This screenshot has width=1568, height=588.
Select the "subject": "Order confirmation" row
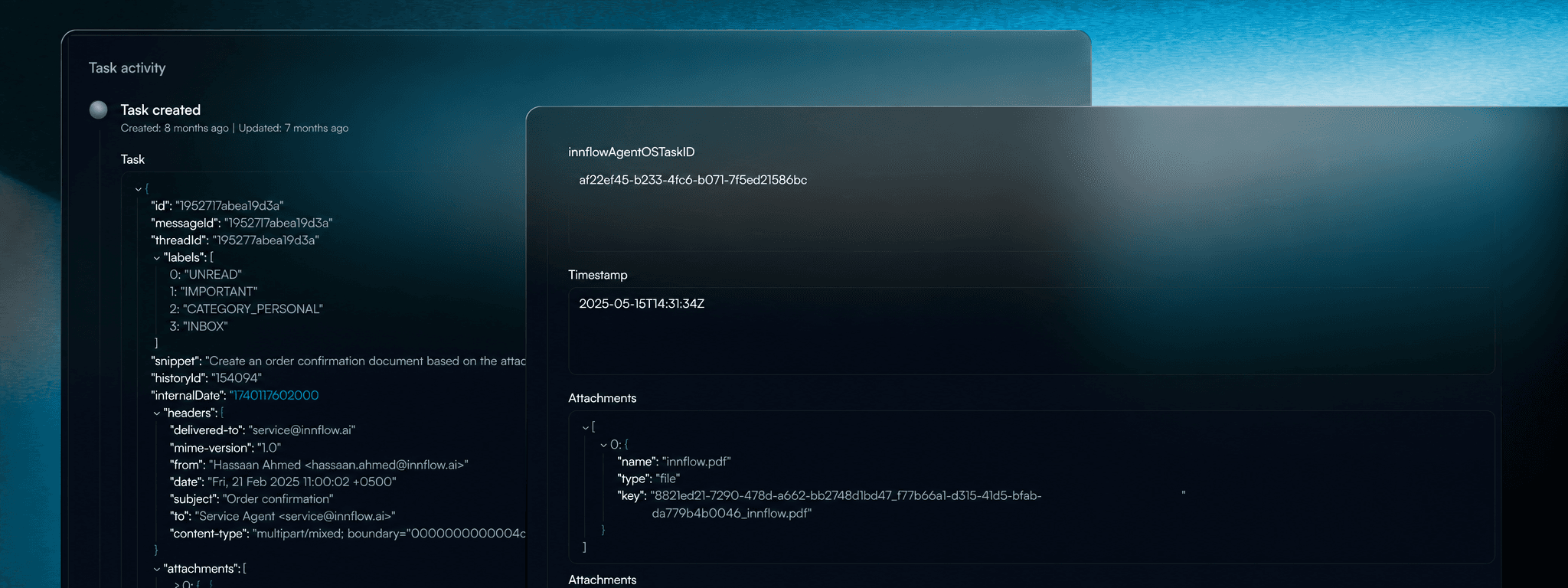pyautogui.click(x=251, y=499)
